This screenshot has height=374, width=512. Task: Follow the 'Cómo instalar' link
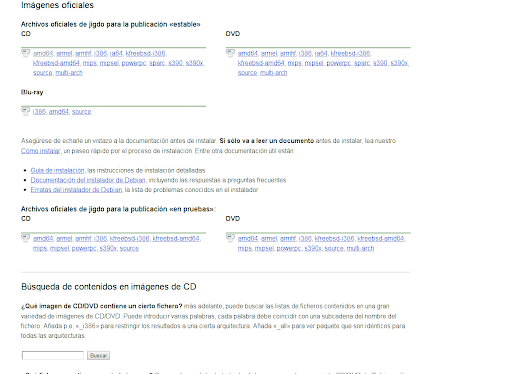[41, 151]
